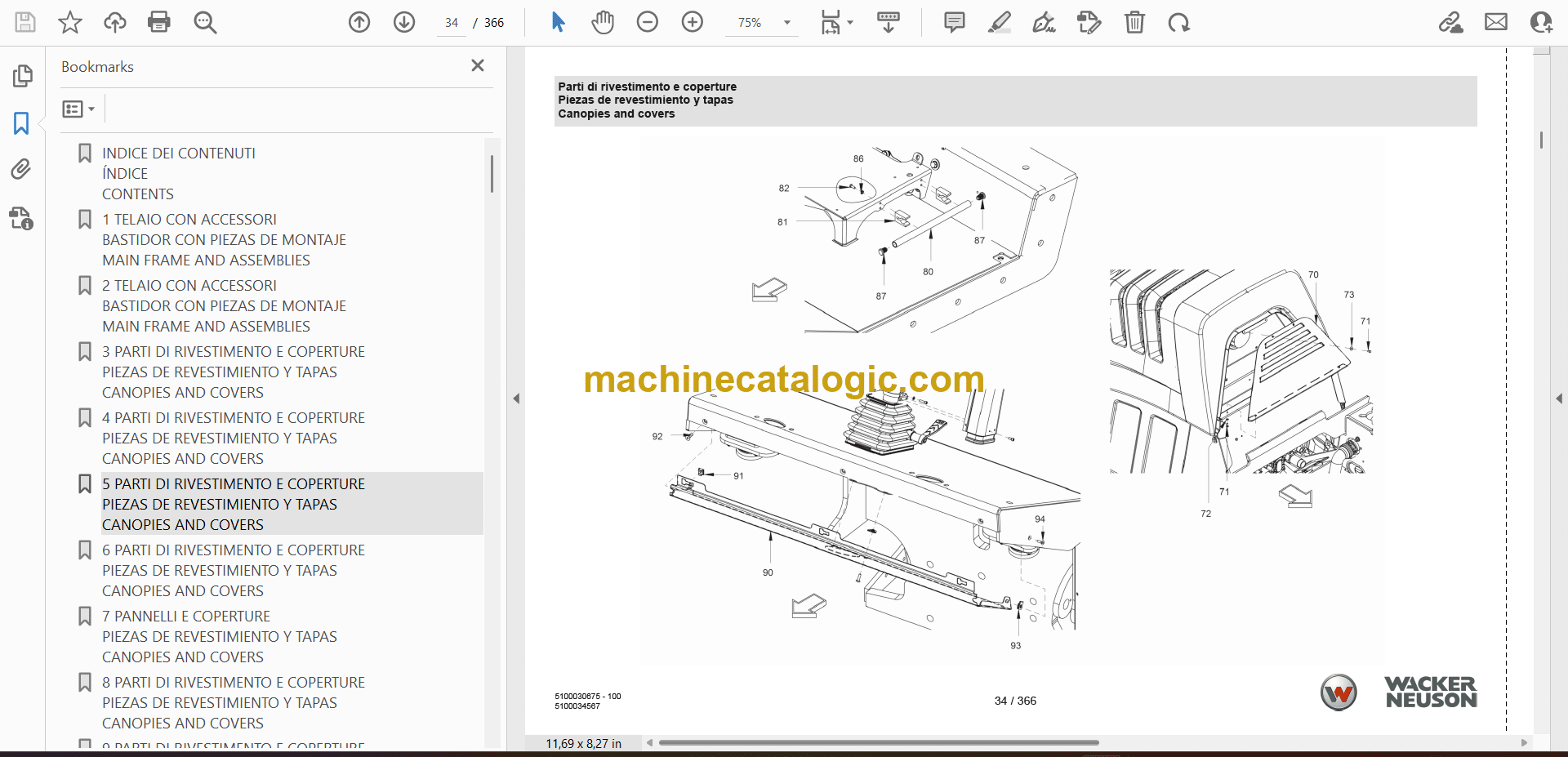This screenshot has height=757, width=1568.
Task: Select the hand pan tool
Action: click(603, 22)
